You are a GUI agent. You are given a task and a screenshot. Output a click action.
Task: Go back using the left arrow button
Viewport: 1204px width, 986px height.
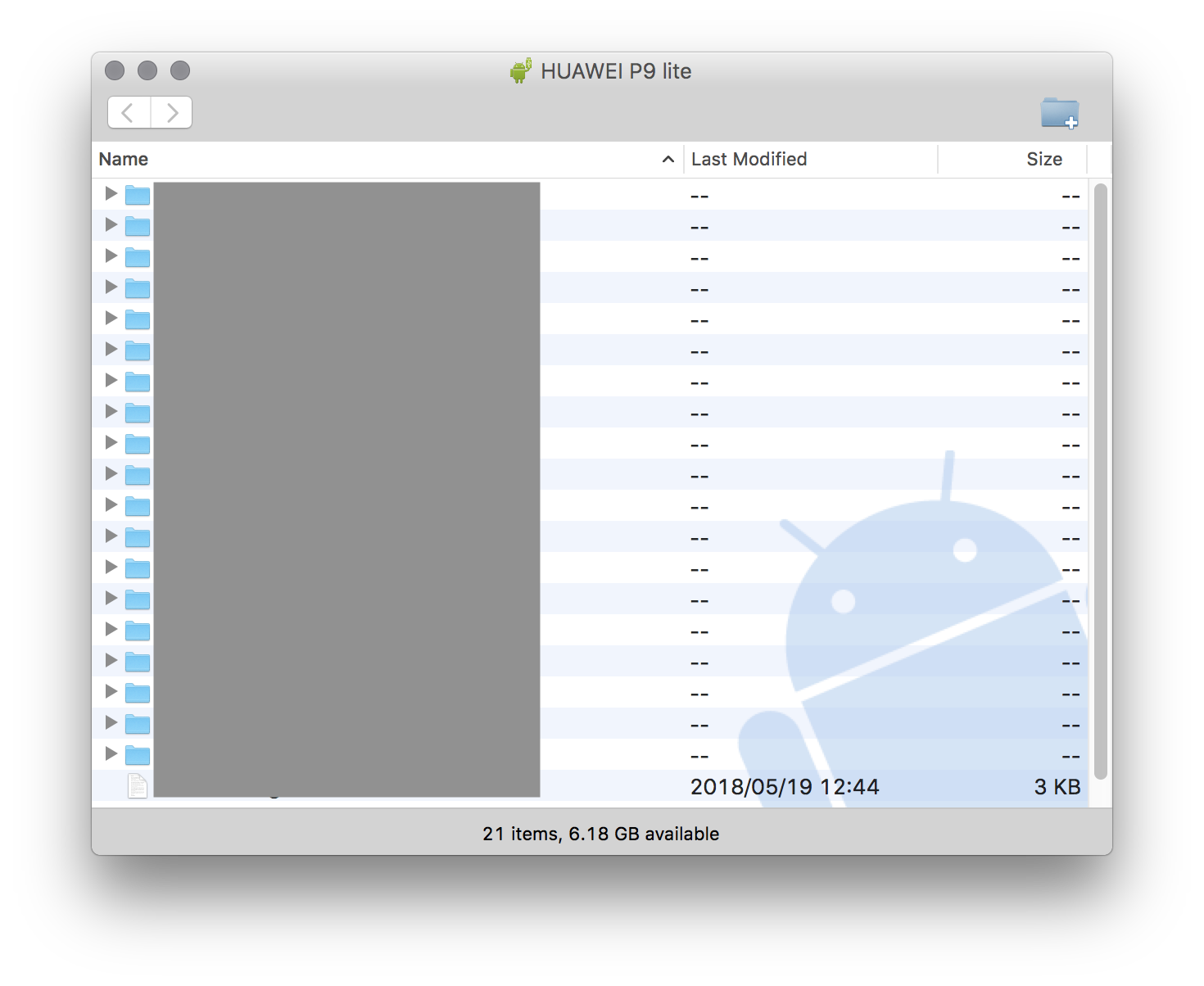click(x=129, y=112)
